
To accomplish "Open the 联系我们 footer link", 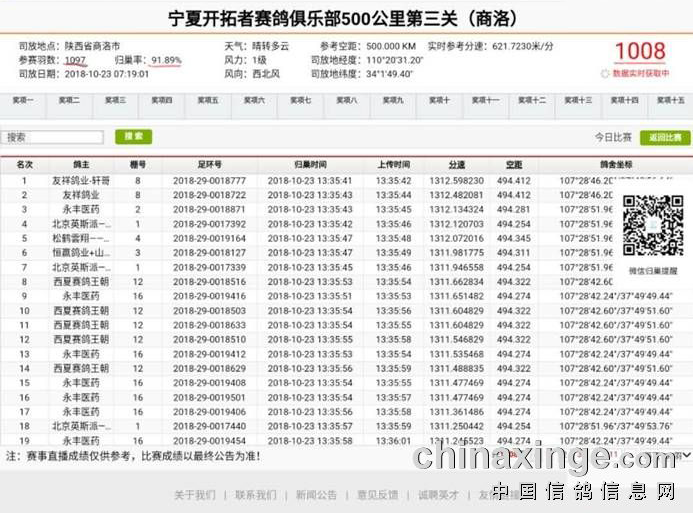I will click(x=255, y=495).
